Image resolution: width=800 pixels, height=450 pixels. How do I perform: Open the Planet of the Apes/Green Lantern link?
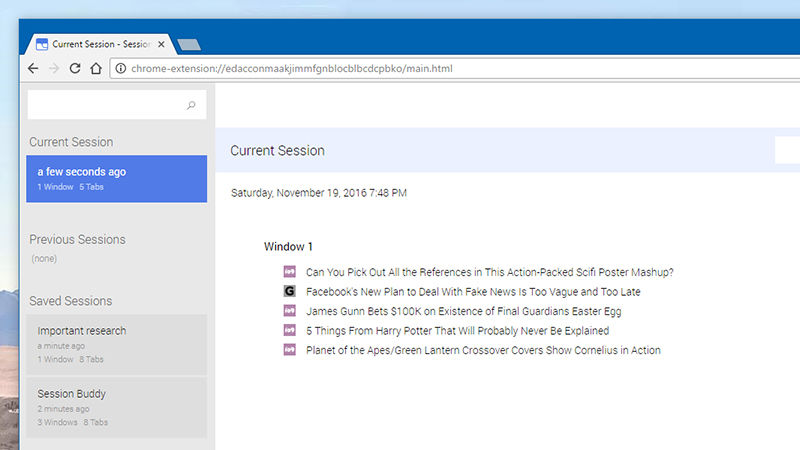483,350
